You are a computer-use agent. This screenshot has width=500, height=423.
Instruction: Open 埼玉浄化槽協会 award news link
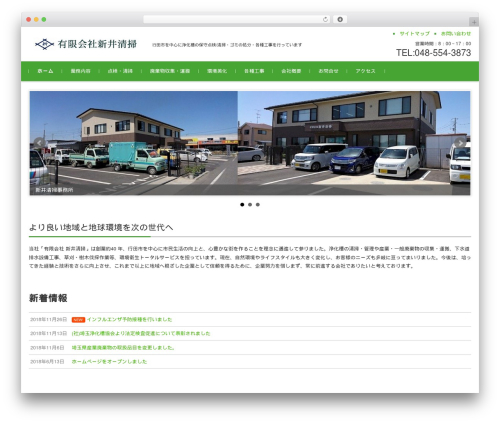coord(141,334)
